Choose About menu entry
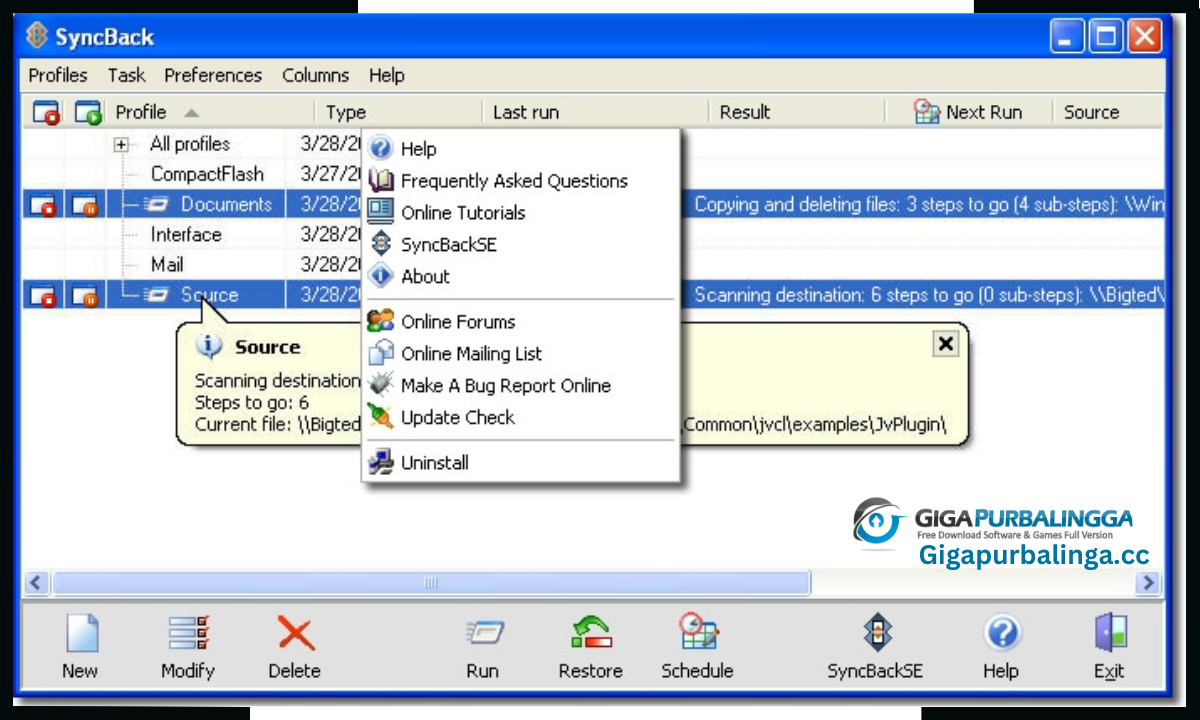The image size is (1200, 720). coord(521,277)
